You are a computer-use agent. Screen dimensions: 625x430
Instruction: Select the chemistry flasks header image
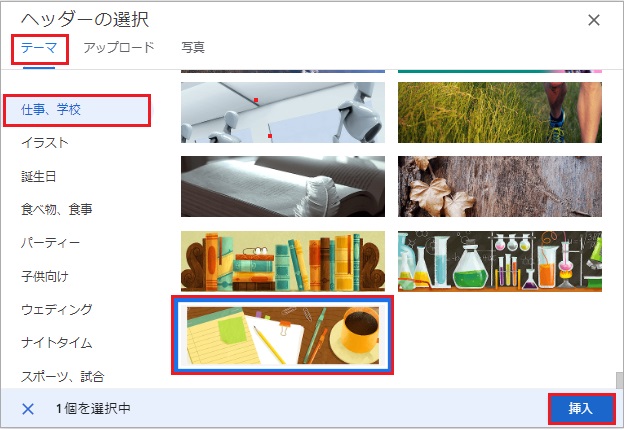pos(500,261)
